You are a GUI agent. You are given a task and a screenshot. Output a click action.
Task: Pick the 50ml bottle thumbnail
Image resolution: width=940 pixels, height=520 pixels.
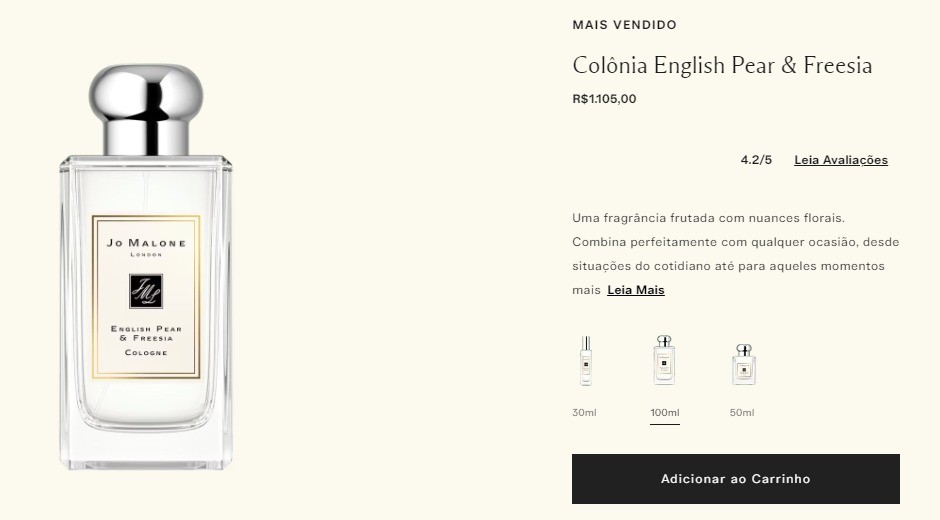coord(743,364)
